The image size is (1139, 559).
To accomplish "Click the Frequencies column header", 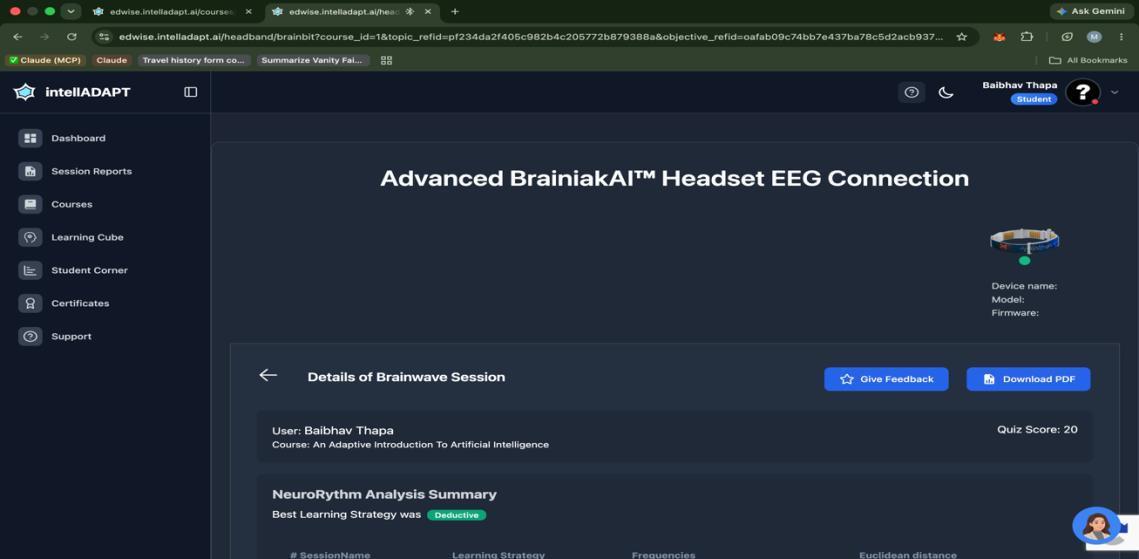I will [x=663, y=555].
